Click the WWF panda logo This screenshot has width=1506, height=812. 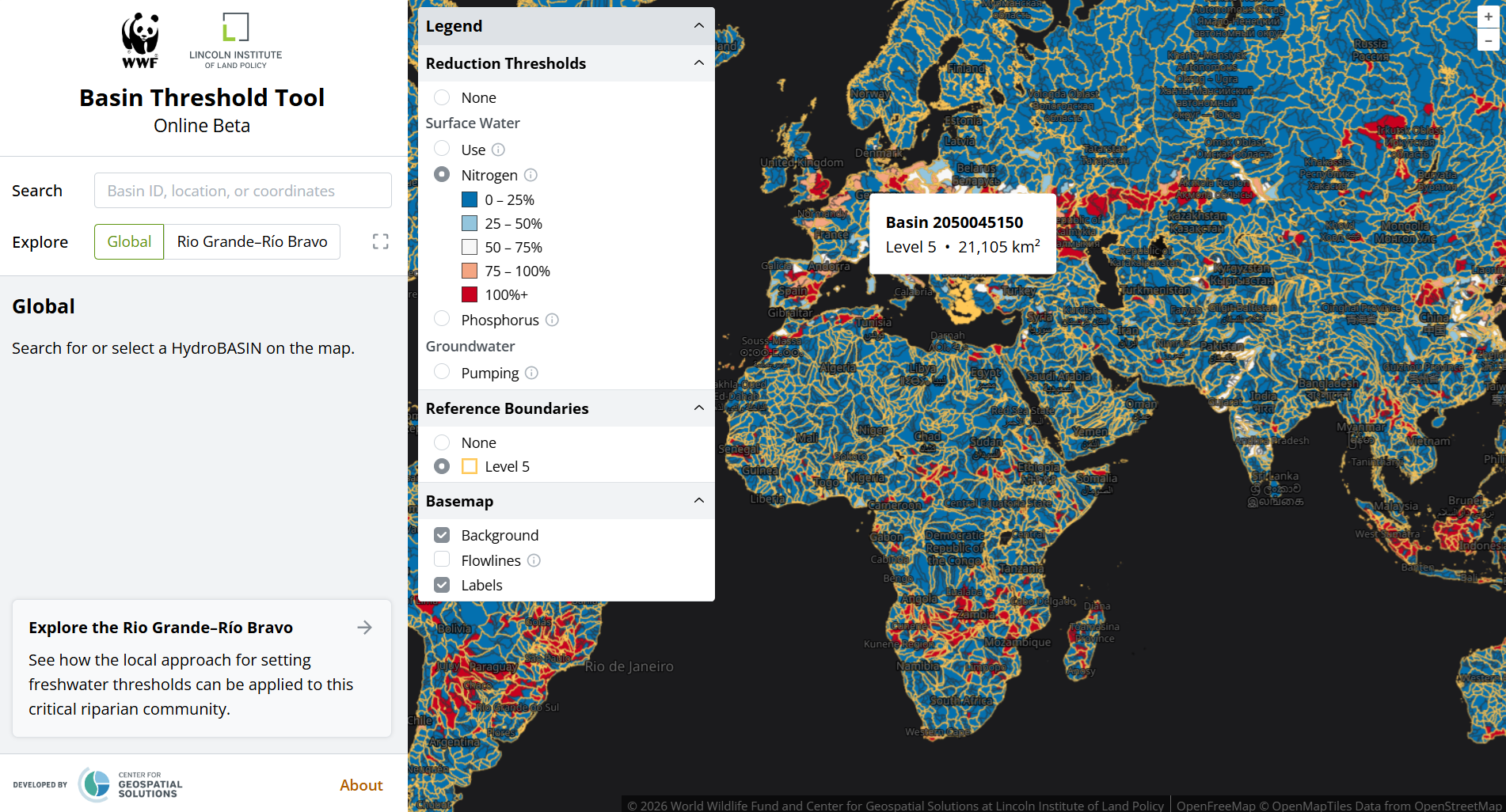click(140, 40)
